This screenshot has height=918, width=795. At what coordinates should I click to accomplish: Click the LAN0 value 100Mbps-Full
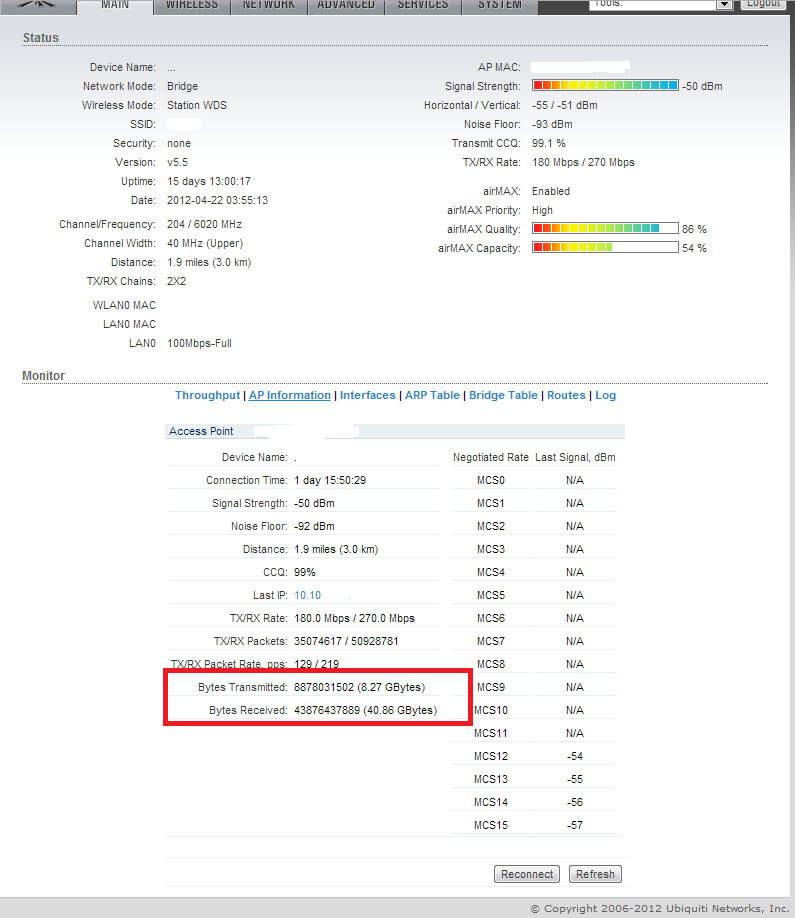pos(199,343)
